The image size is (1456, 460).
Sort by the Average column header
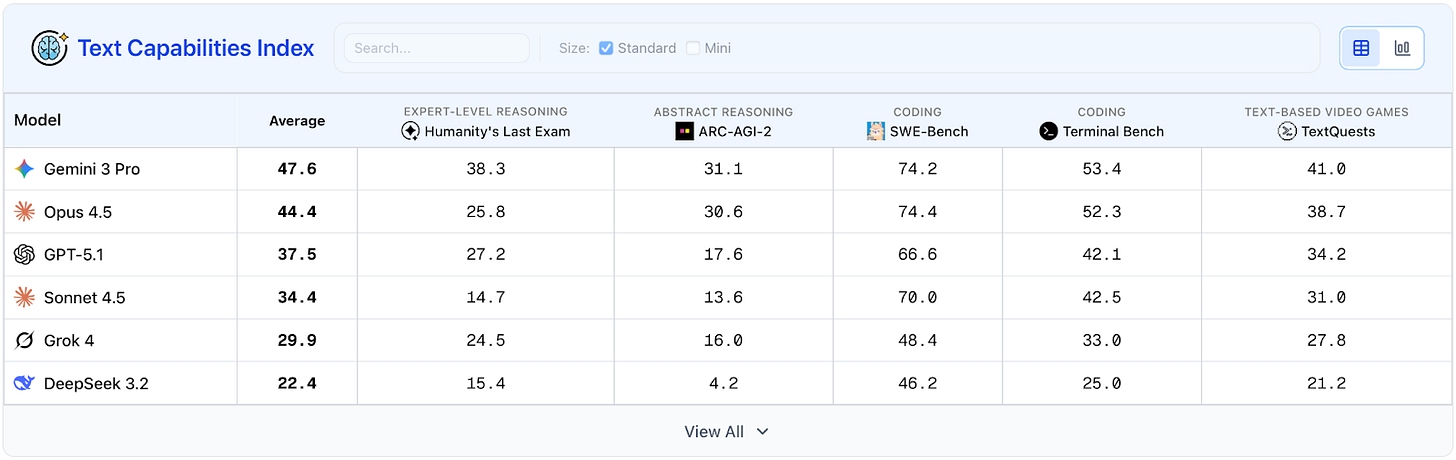[x=297, y=121]
